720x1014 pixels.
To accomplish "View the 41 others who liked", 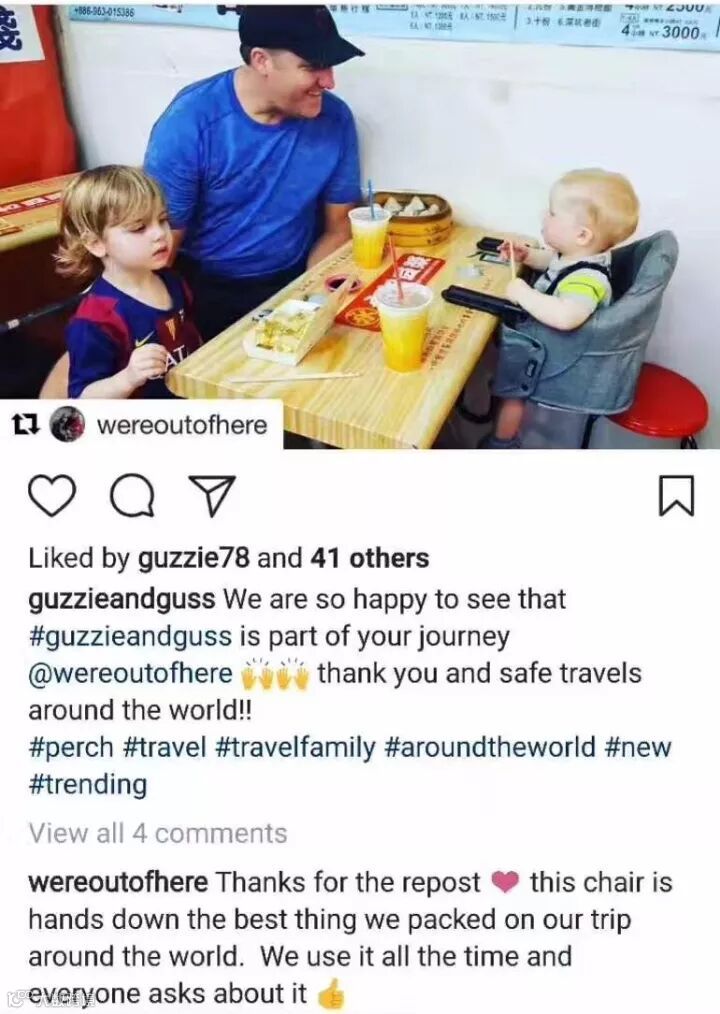I will [x=369, y=559].
